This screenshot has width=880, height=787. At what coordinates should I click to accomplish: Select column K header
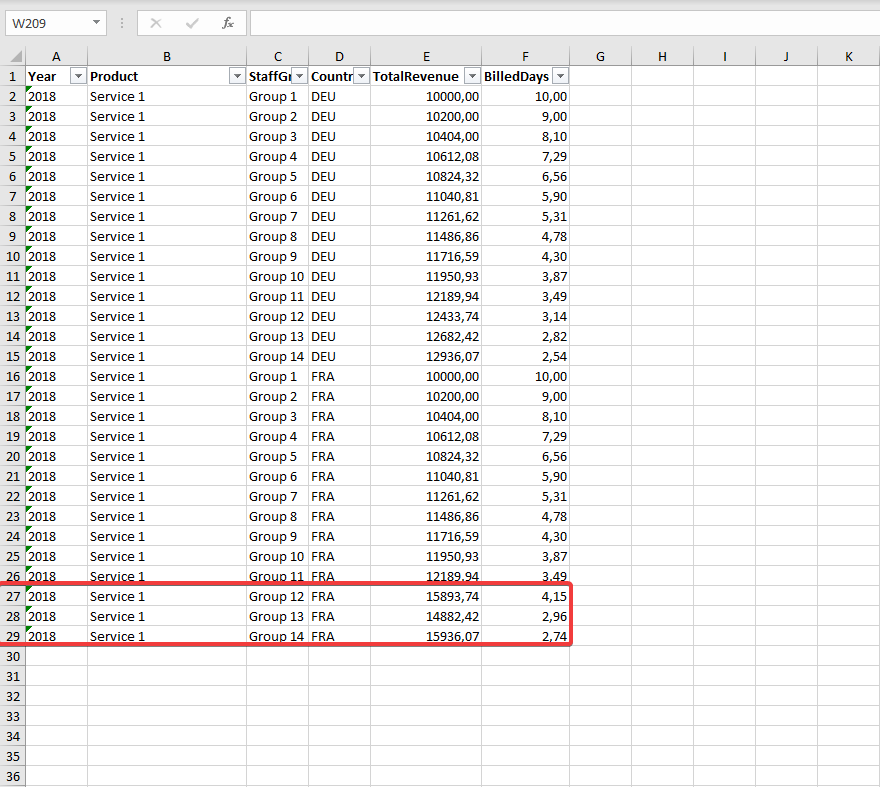(848, 57)
